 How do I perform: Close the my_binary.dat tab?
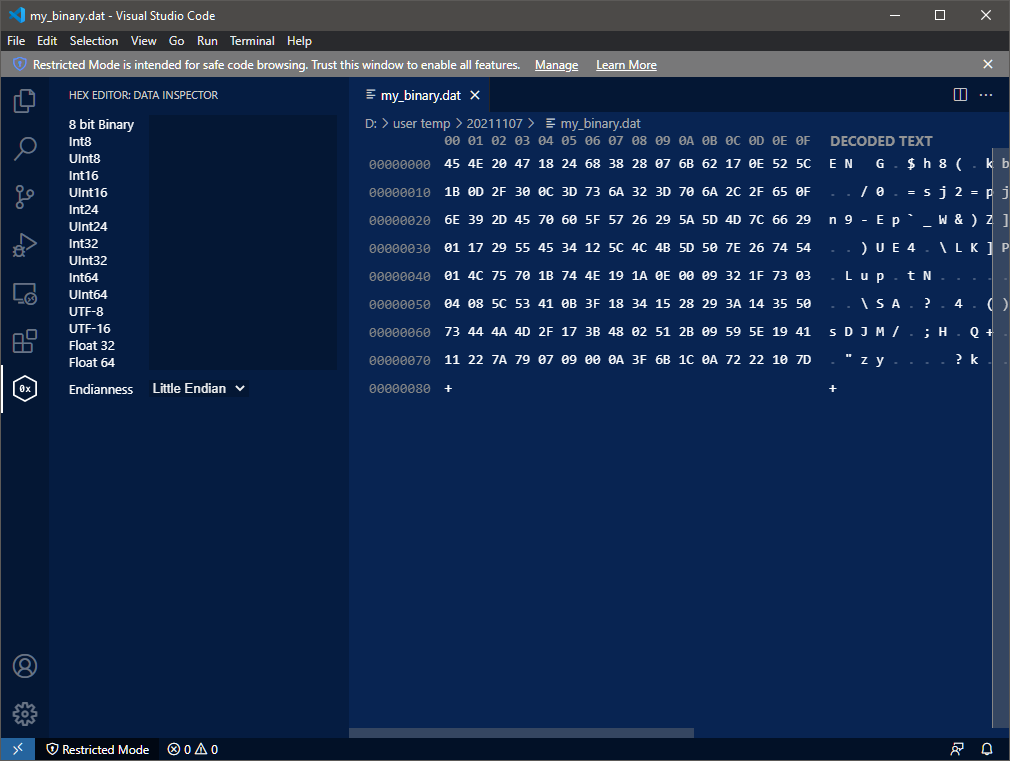pos(475,95)
